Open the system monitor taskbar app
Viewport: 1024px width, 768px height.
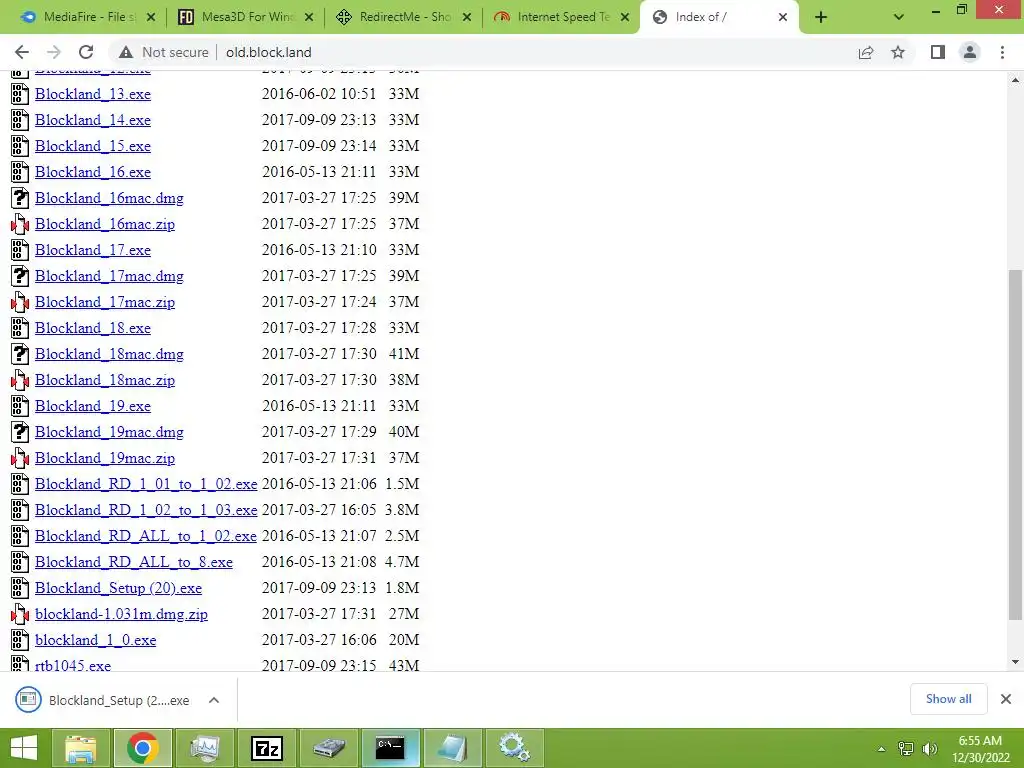(205, 748)
